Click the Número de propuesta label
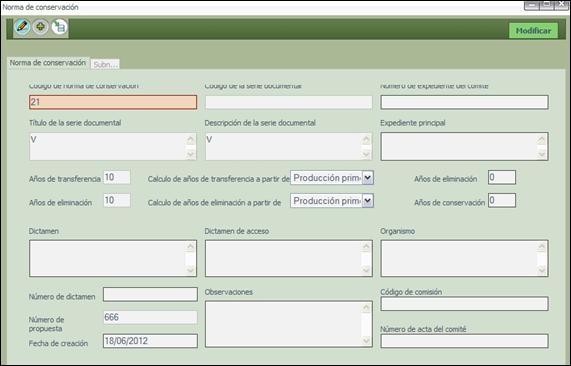Screen dimensions: 571x366 (x=46, y=324)
